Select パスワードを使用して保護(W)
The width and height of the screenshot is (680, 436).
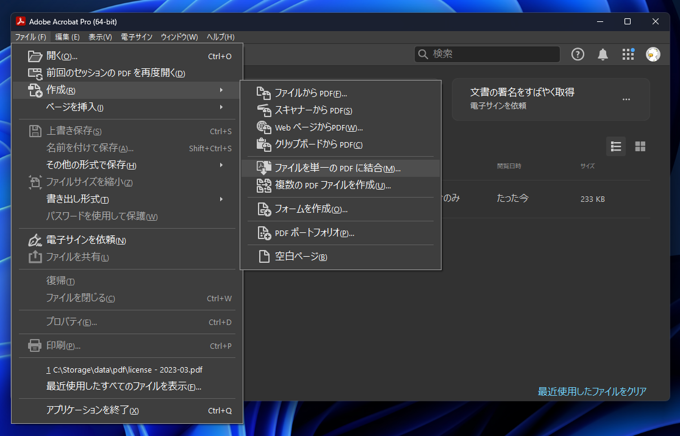pyautogui.click(x=127, y=216)
